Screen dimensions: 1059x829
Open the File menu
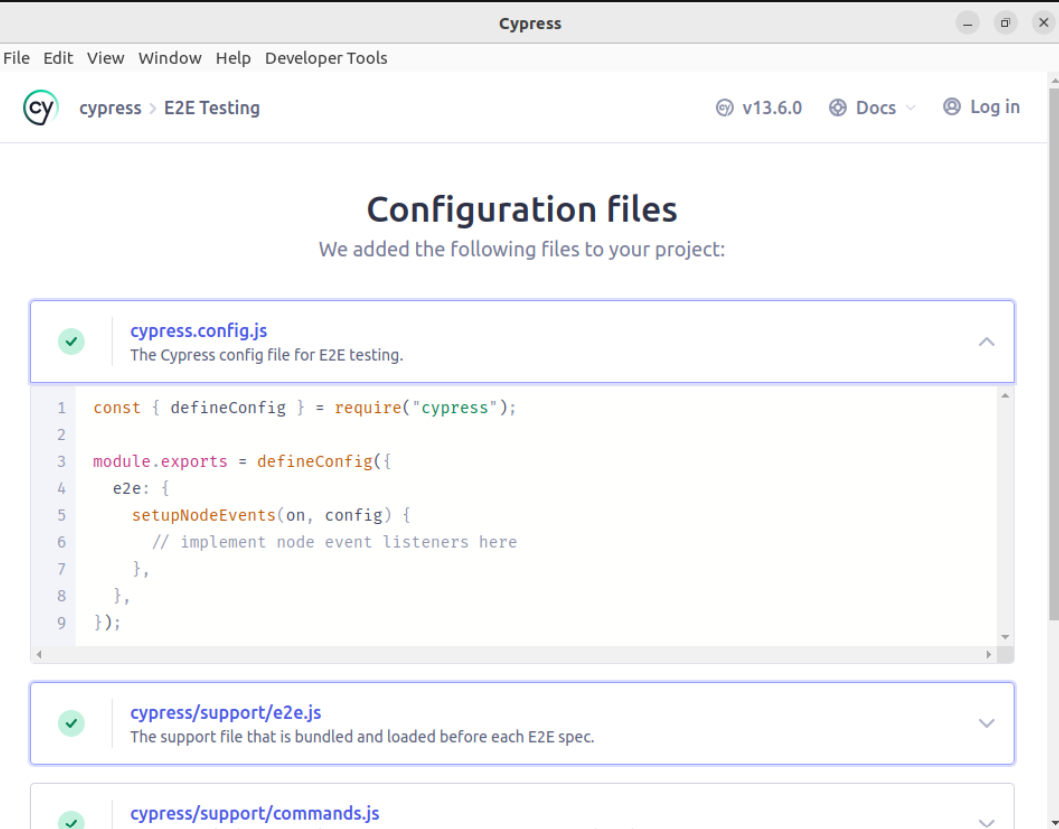click(x=17, y=58)
